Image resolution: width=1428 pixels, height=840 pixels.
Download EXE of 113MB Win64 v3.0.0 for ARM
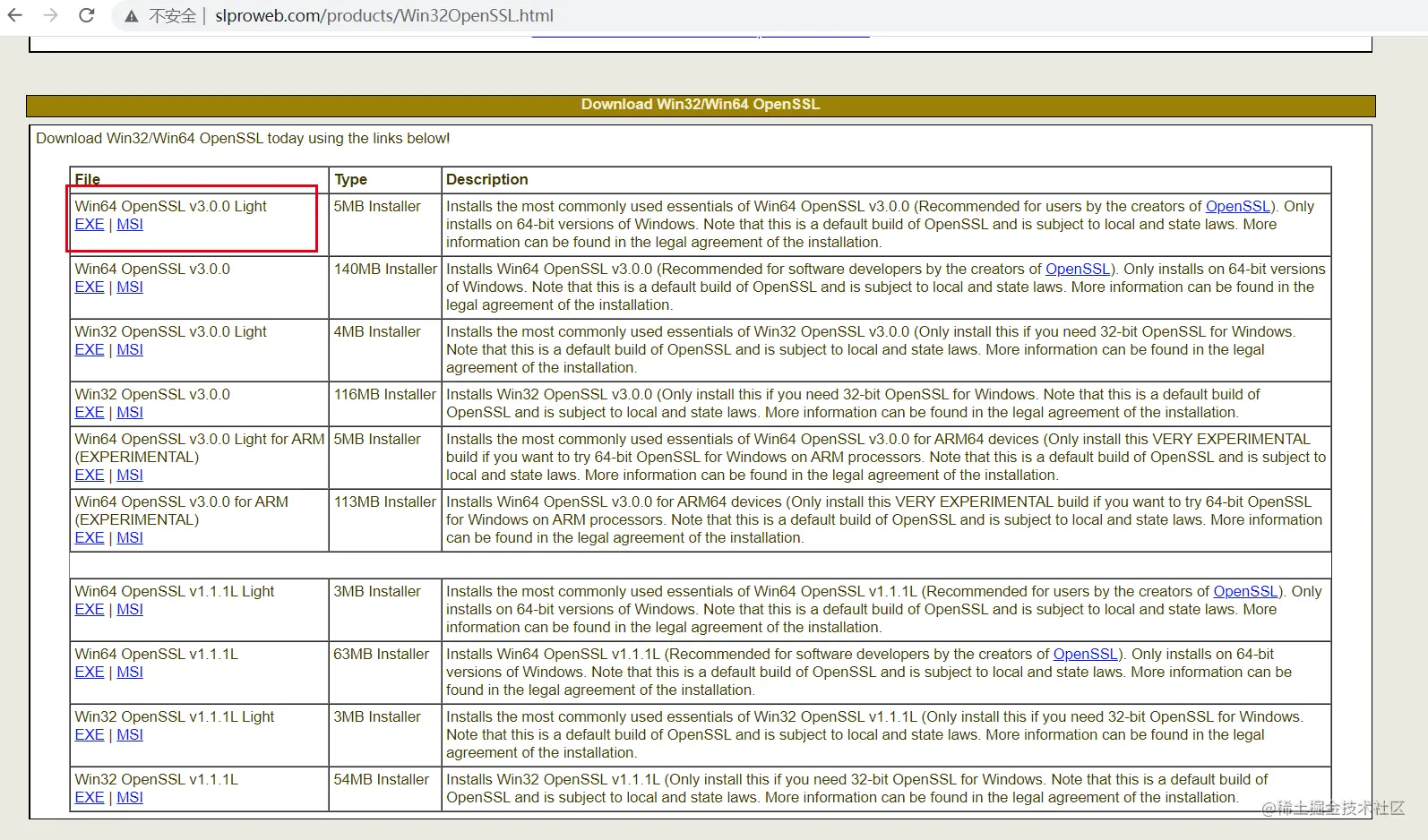click(x=90, y=537)
